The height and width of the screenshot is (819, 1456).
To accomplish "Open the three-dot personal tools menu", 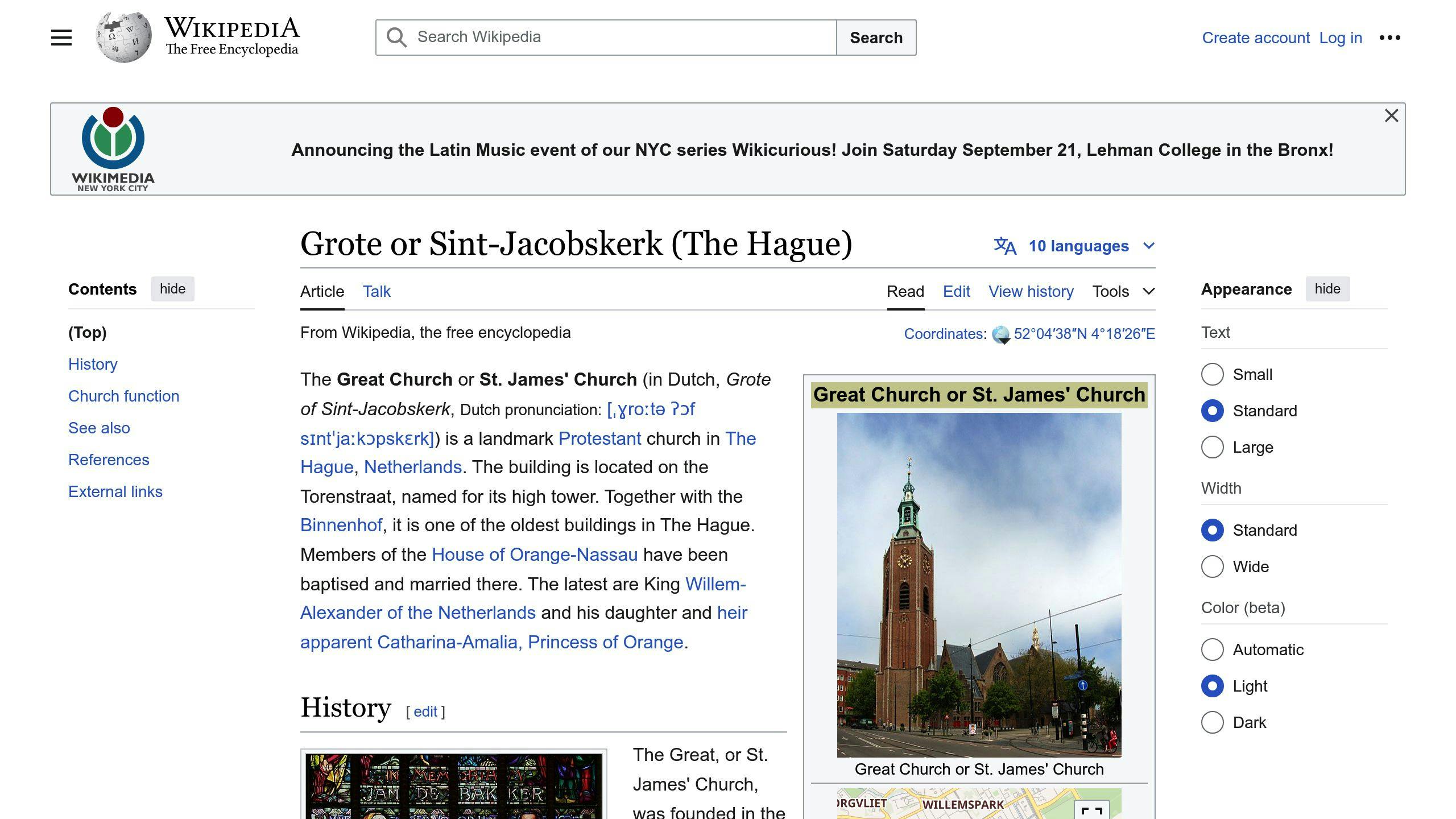I will coord(1389,38).
